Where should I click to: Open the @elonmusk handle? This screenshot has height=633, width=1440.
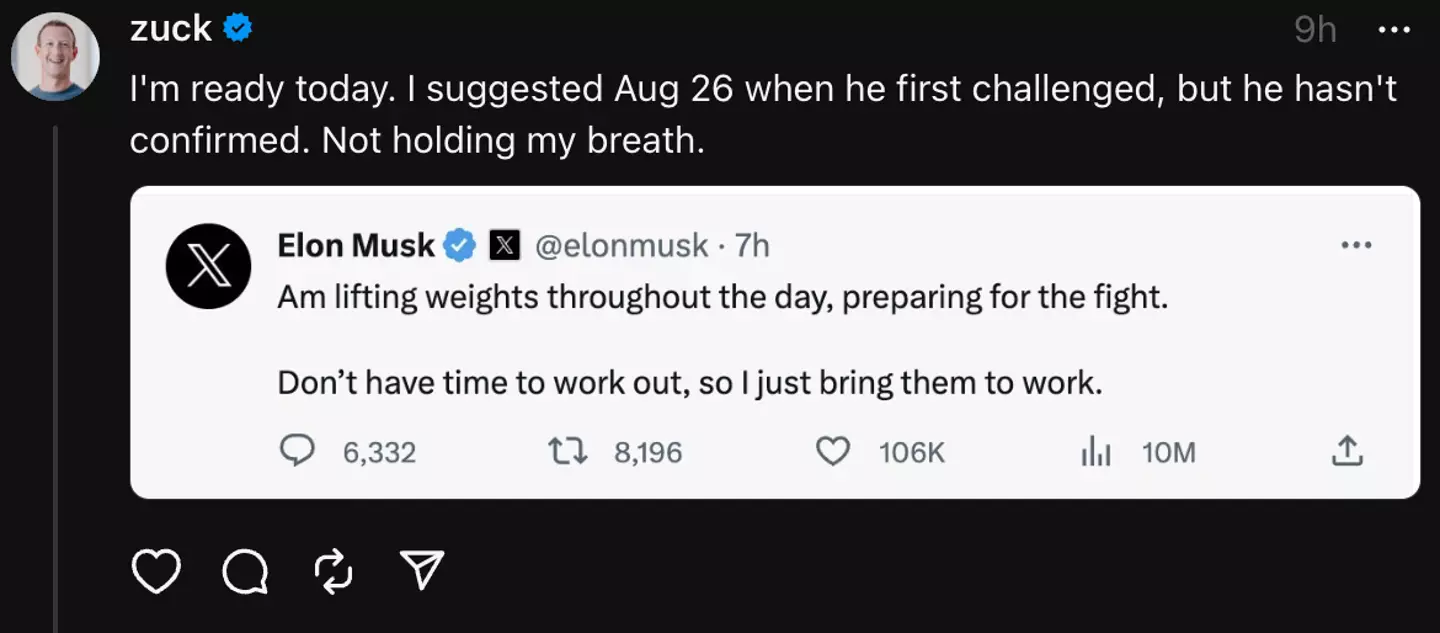point(622,245)
